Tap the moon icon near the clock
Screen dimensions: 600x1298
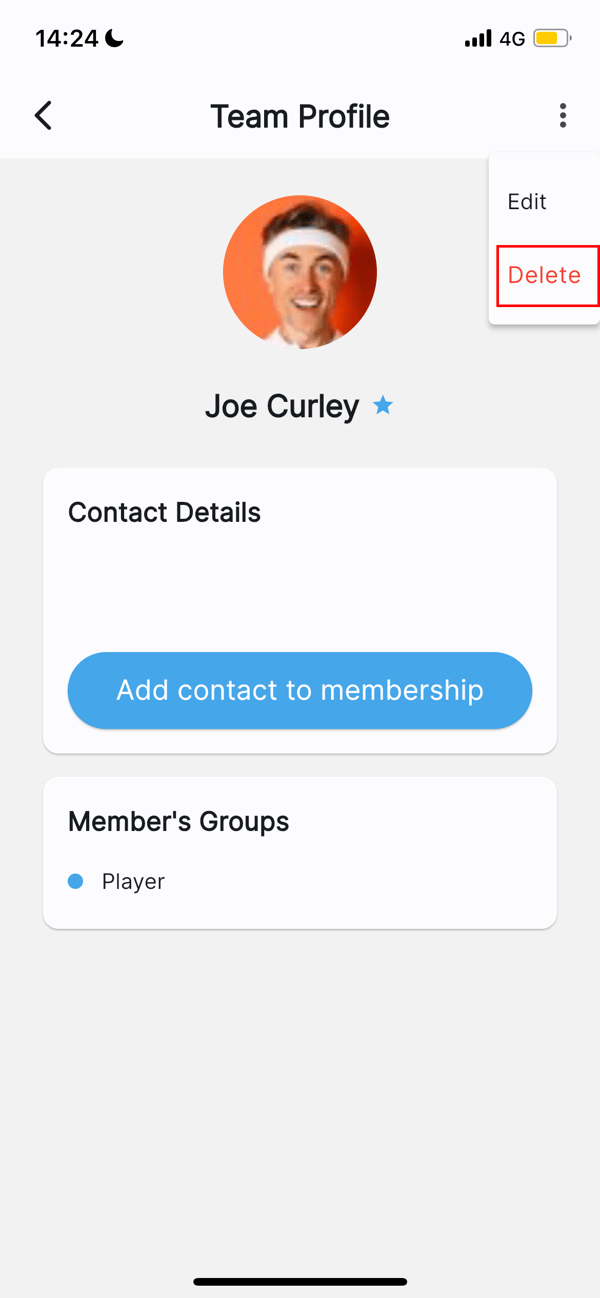pyautogui.click(x=111, y=37)
